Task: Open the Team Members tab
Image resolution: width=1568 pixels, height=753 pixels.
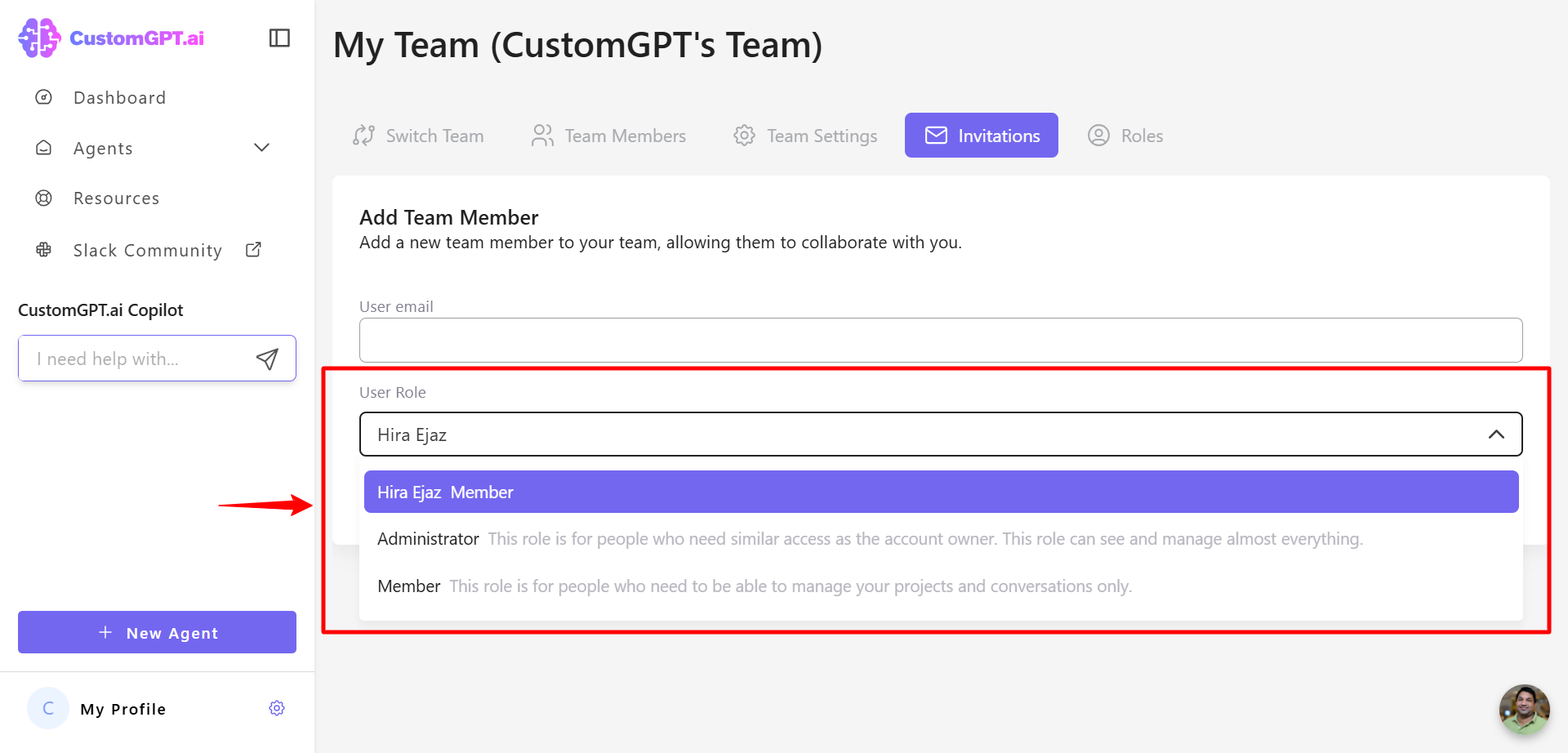Action: (x=609, y=136)
